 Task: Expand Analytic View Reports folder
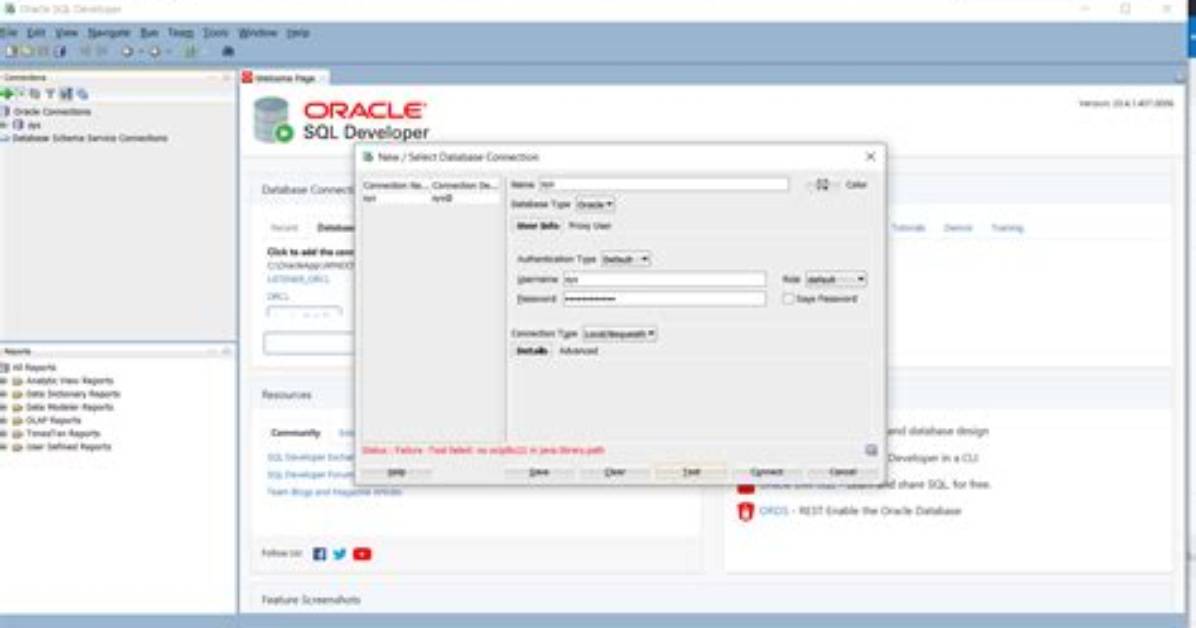tap(4, 381)
